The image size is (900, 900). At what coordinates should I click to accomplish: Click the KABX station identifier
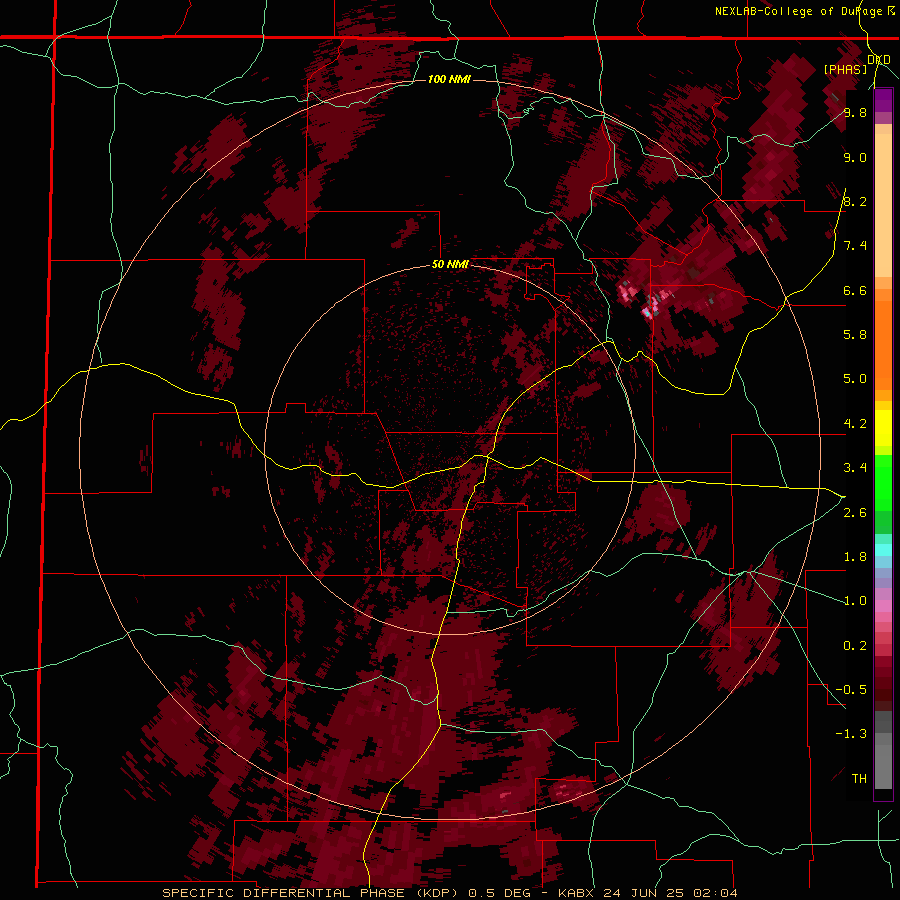[x=577, y=893]
